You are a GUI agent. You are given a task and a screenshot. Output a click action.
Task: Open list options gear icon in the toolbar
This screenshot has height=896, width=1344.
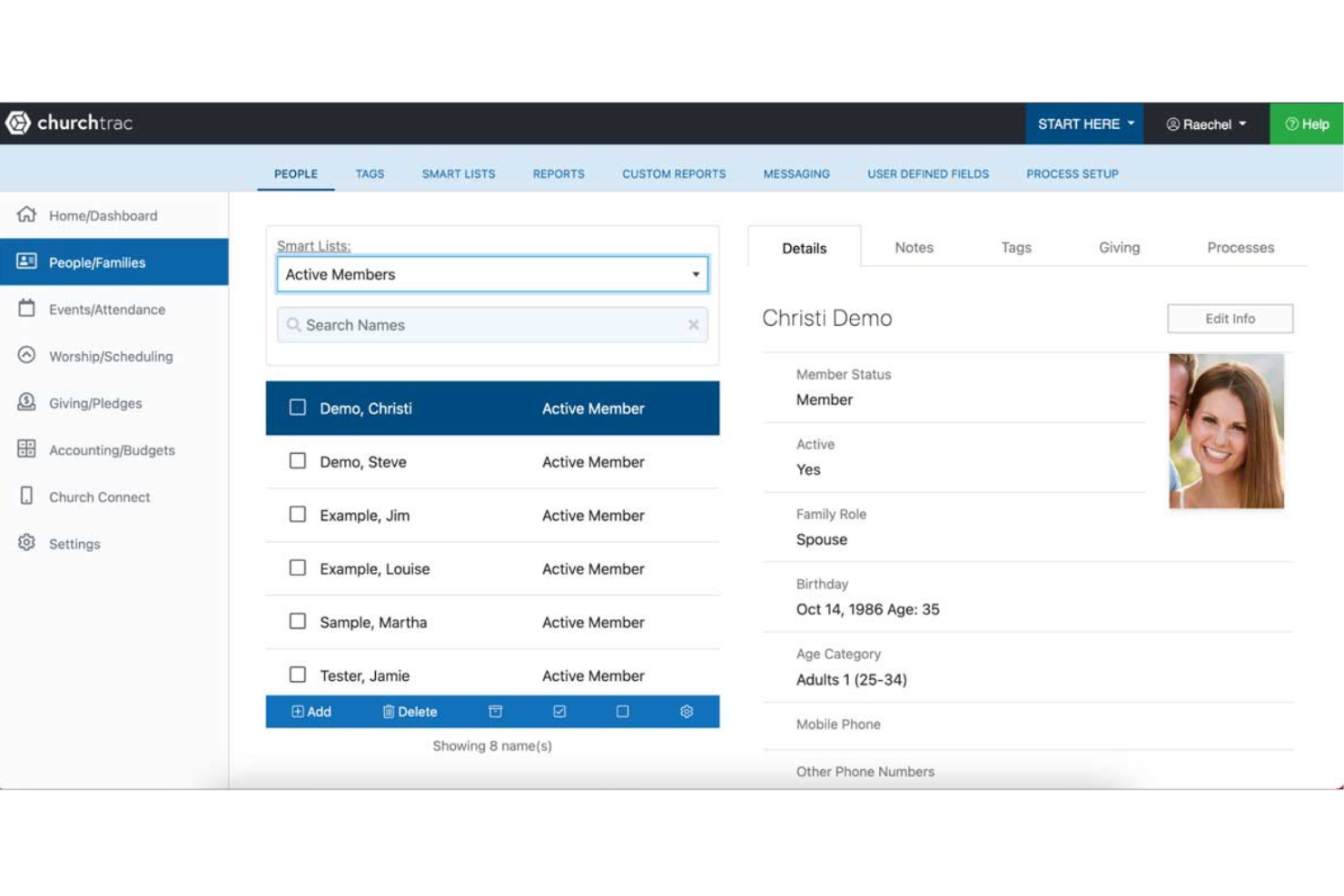pyautogui.click(x=687, y=712)
